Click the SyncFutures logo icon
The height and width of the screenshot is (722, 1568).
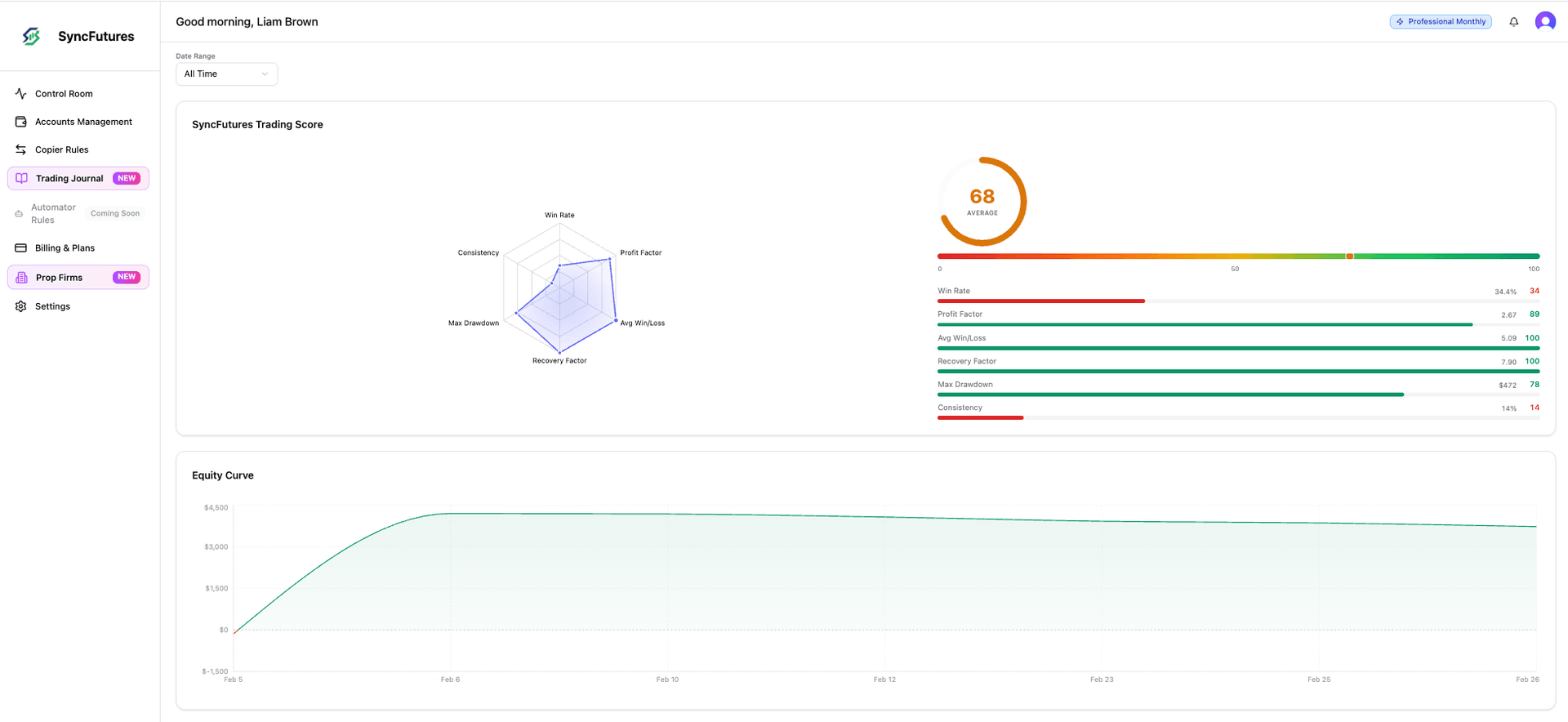pyautogui.click(x=31, y=36)
